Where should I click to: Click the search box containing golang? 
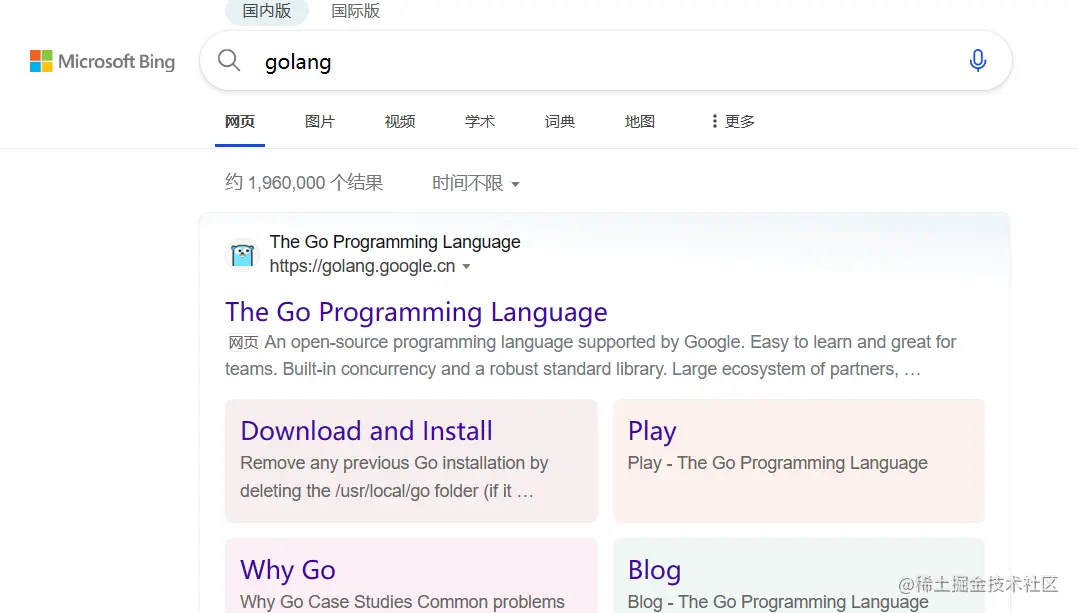[600, 61]
